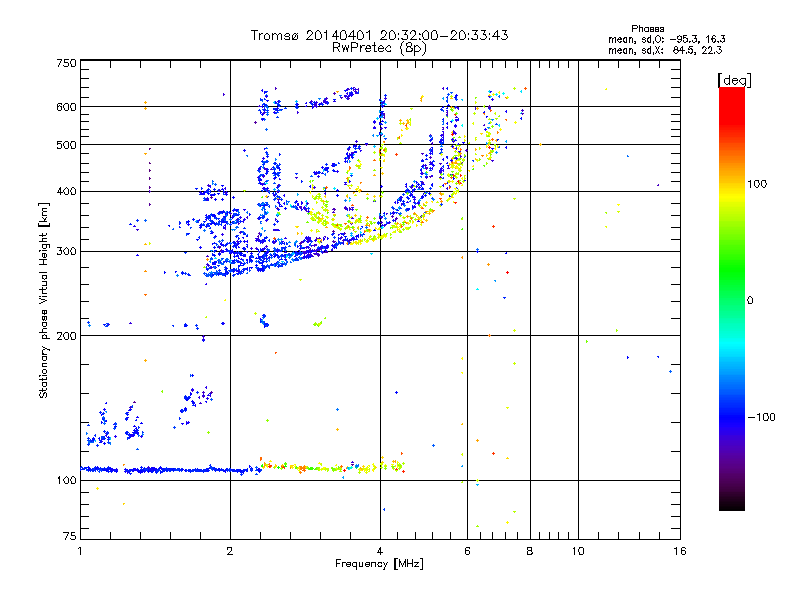Screen dimensions: 800x600
Task: Click the colorbar label '-100'
Action: point(761,417)
